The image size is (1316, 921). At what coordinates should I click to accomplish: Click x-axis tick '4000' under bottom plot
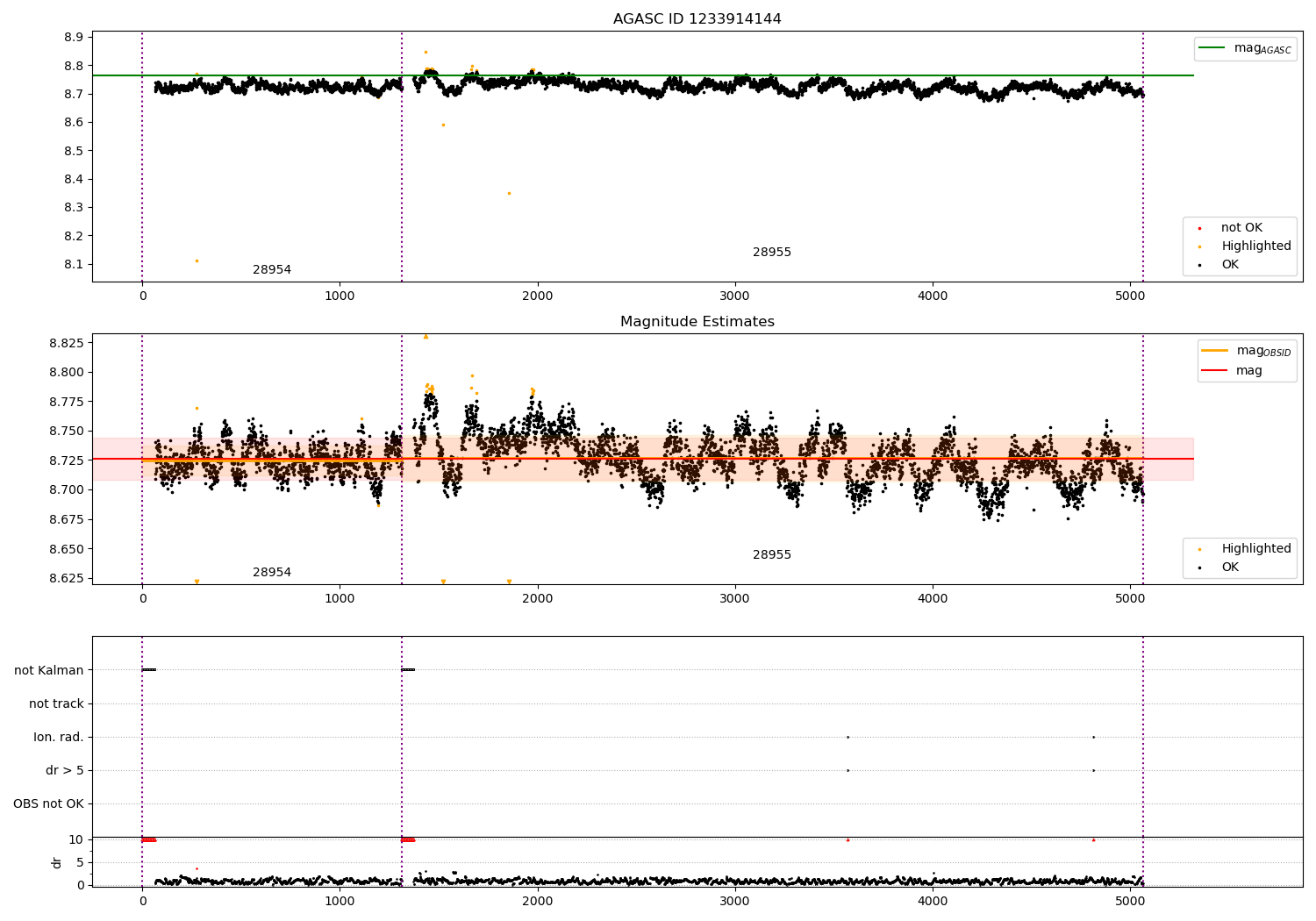933,901
